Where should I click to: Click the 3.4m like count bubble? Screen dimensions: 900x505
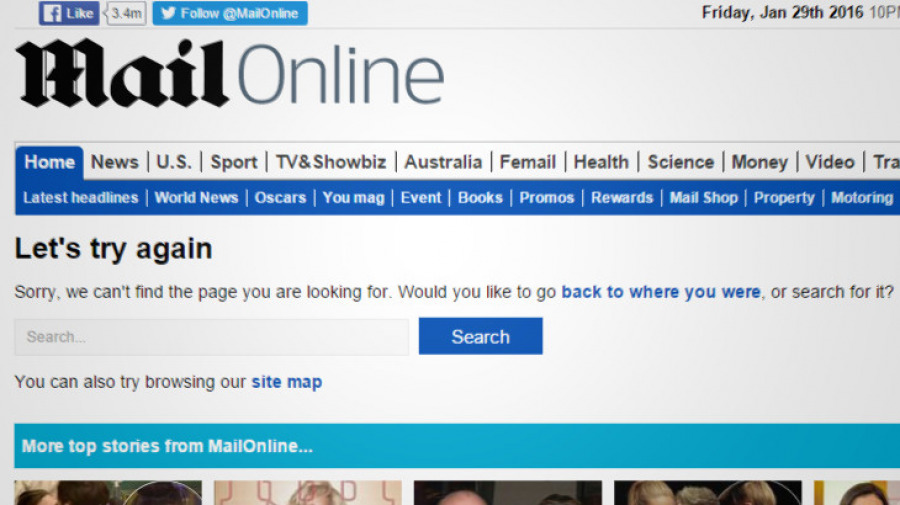pos(126,13)
